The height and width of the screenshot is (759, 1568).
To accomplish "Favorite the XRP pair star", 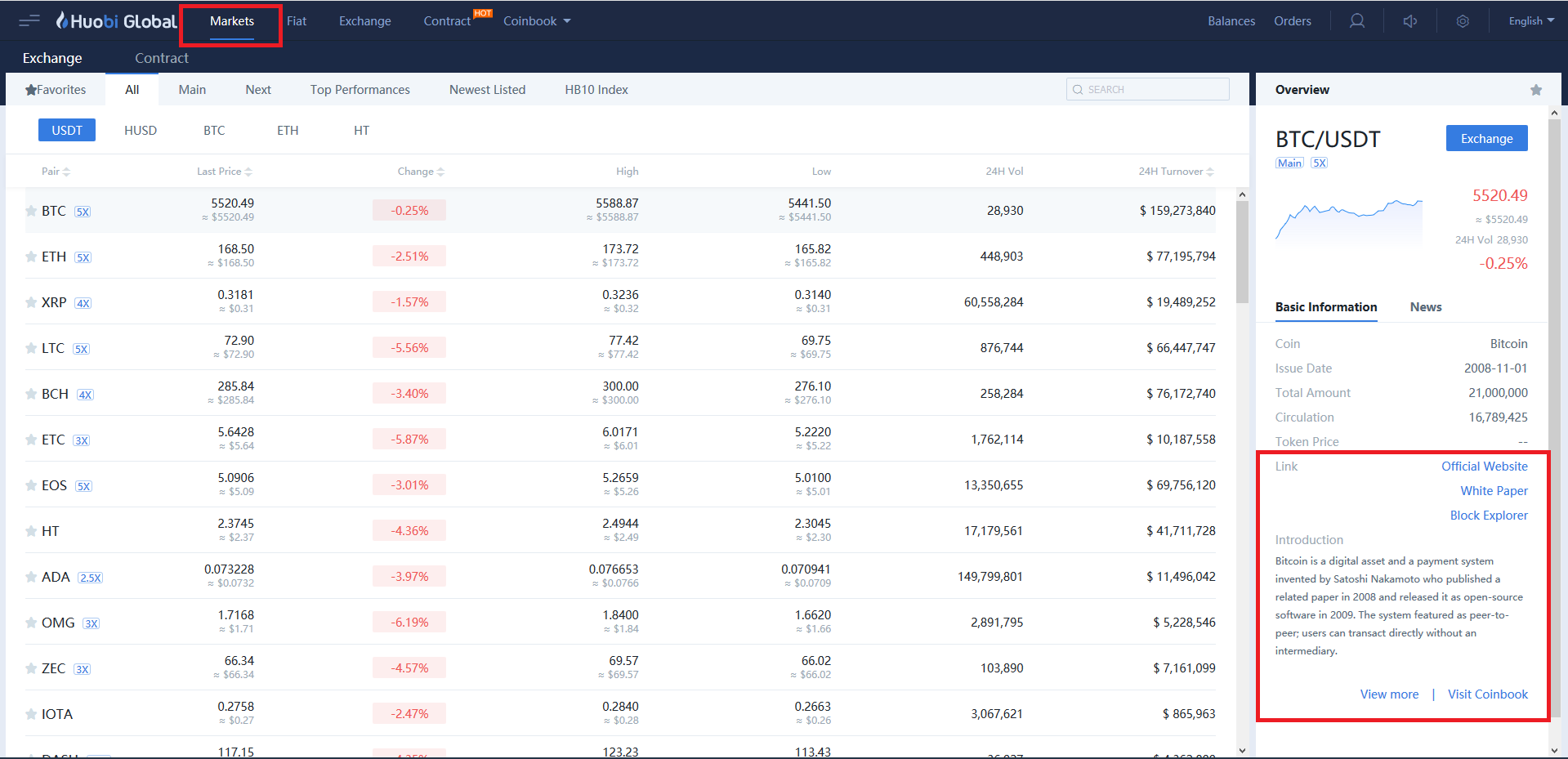I will point(31,302).
